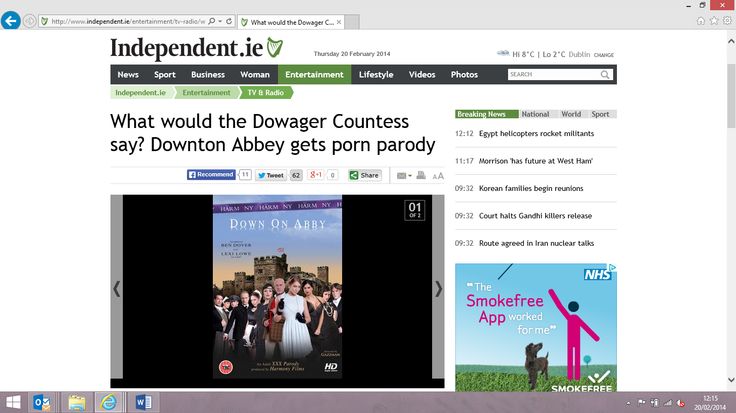
Task: Click the site SEARCH input field
Action: pos(554,75)
